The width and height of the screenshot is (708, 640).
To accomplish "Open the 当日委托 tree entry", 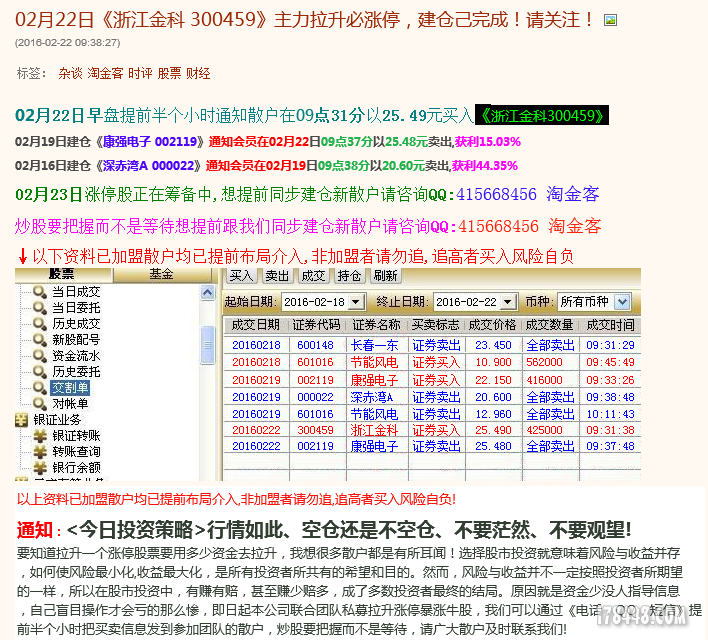I will pos(76,308).
